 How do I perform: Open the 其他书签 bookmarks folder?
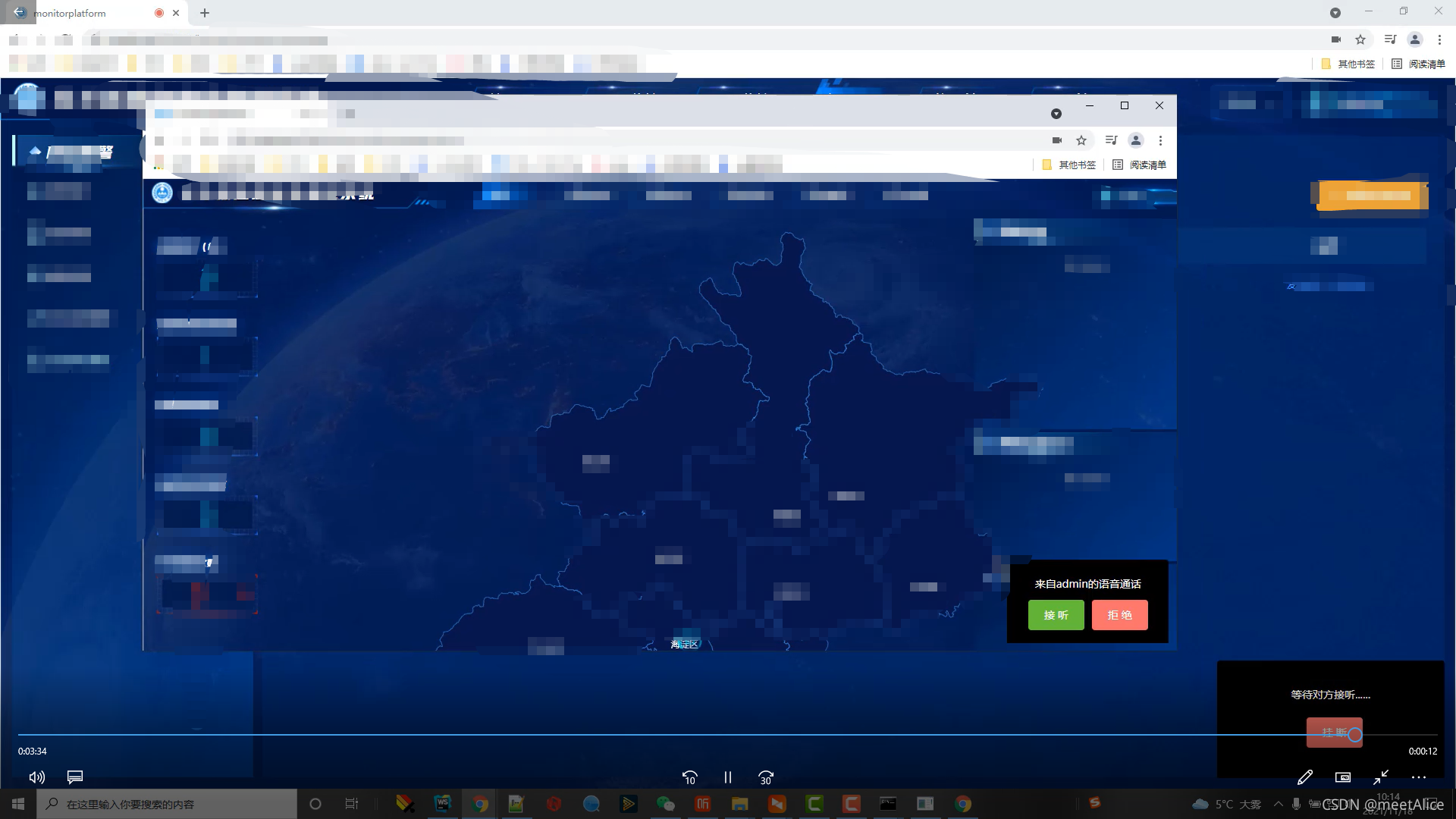(x=1348, y=64)
